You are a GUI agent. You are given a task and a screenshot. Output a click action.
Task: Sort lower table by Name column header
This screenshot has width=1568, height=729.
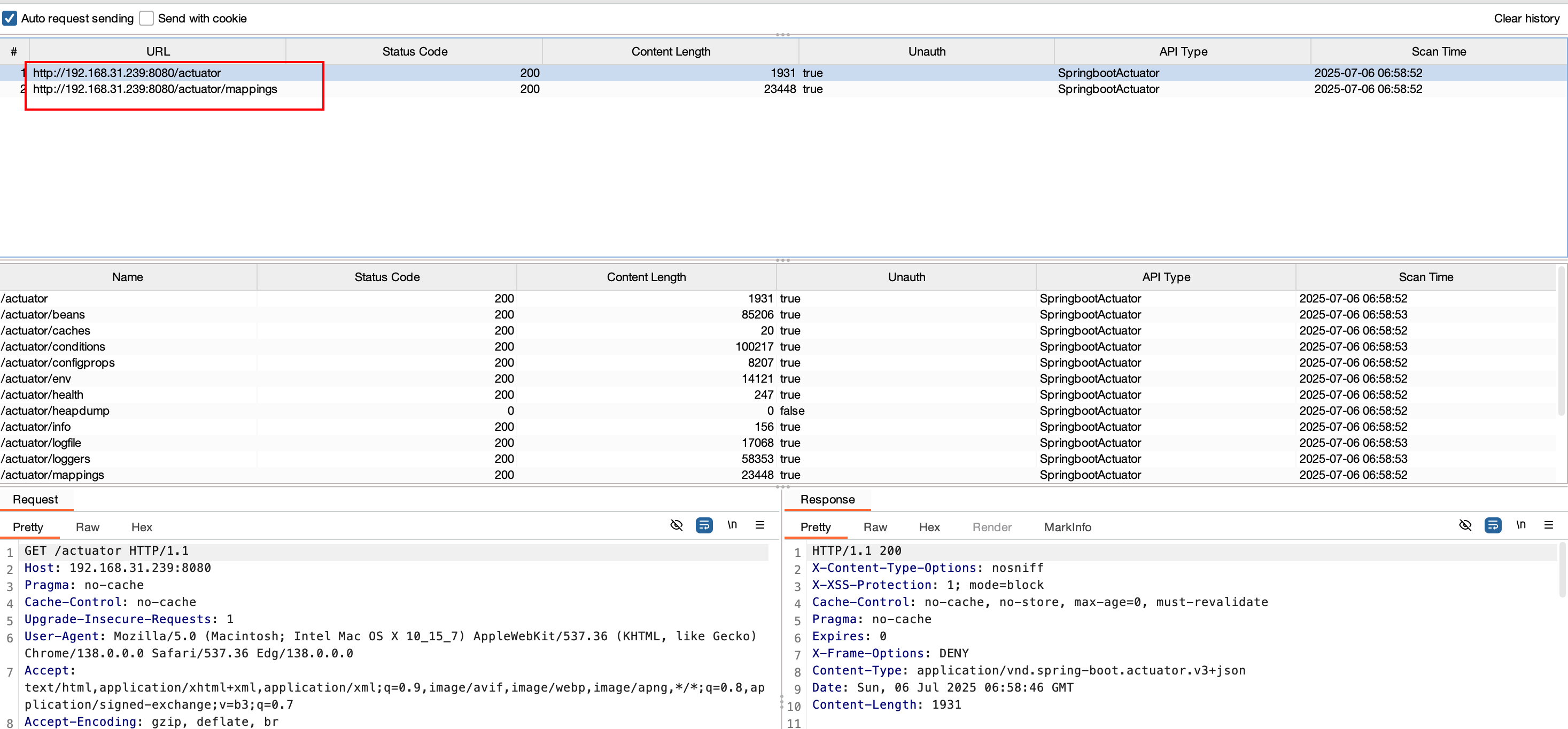(x=128, y=277)
